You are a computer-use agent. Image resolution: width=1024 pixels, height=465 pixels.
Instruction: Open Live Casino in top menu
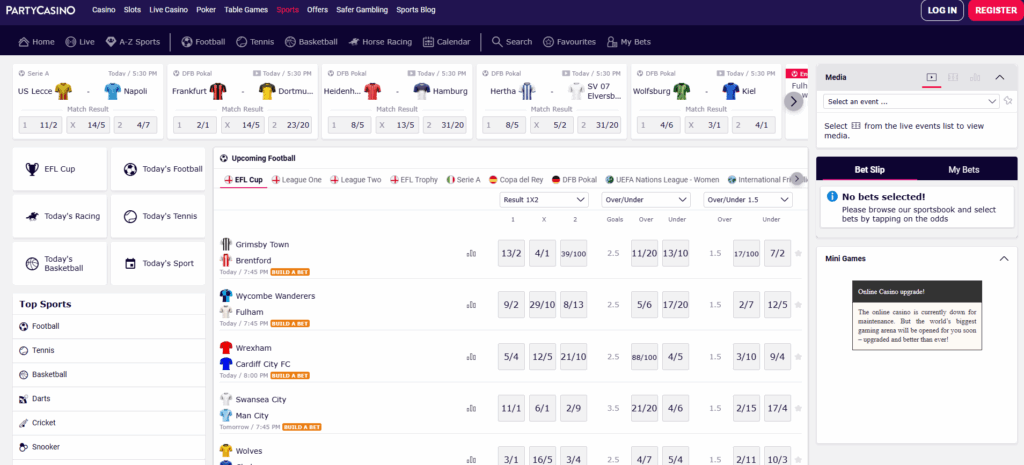[x=168, y=10]
